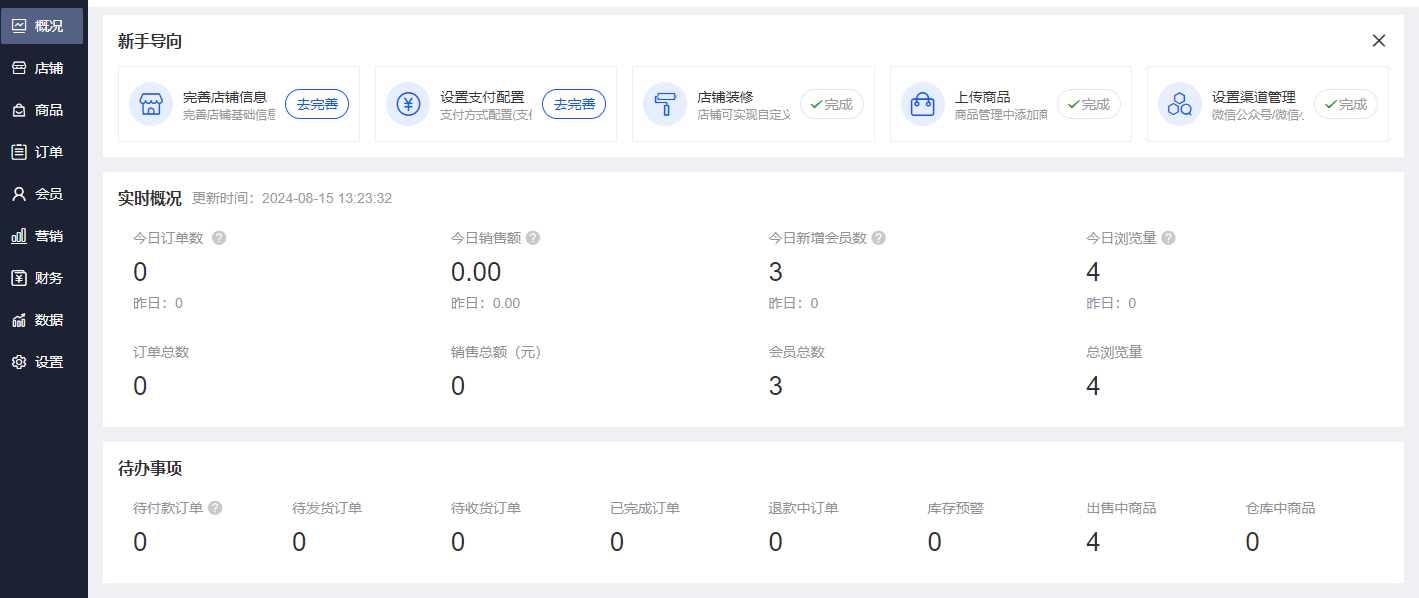Open the 营销 section in the sidebar
Screen dimensions: 1419x598
point(44,235)
